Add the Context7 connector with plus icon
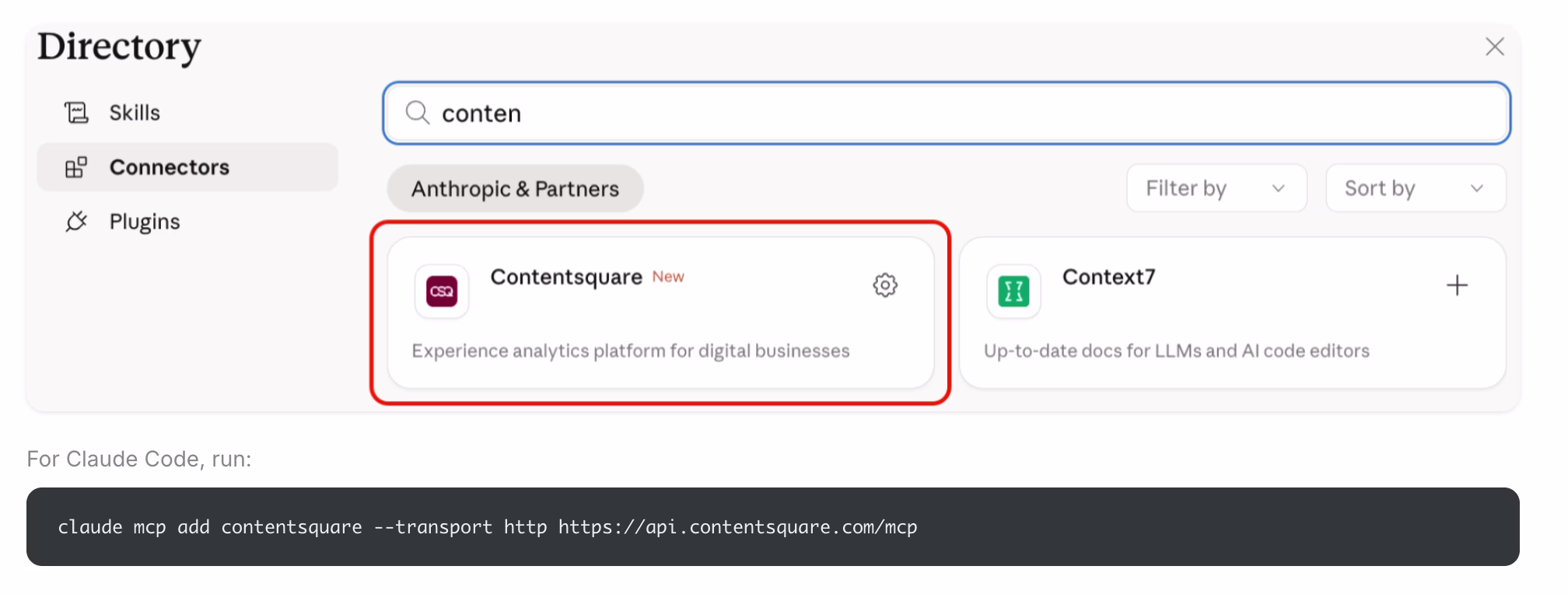This screenshot has height=594, width=1568. (x=1457, y=285)
